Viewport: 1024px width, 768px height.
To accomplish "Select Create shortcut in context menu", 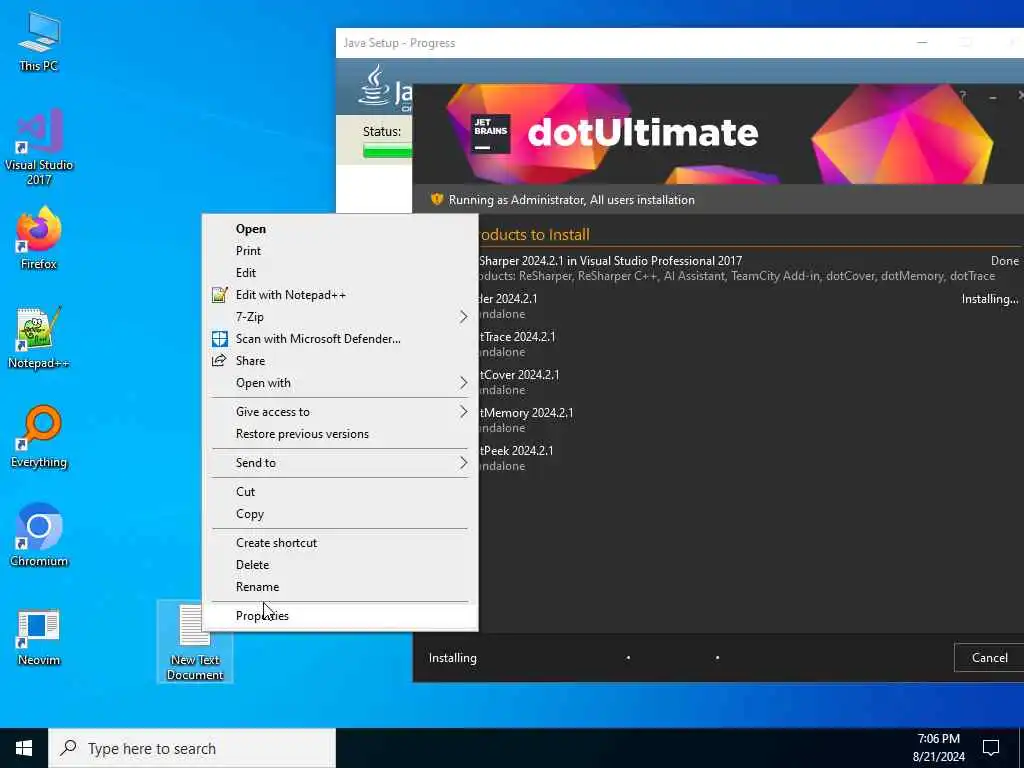I will click(x=340, y=543).
